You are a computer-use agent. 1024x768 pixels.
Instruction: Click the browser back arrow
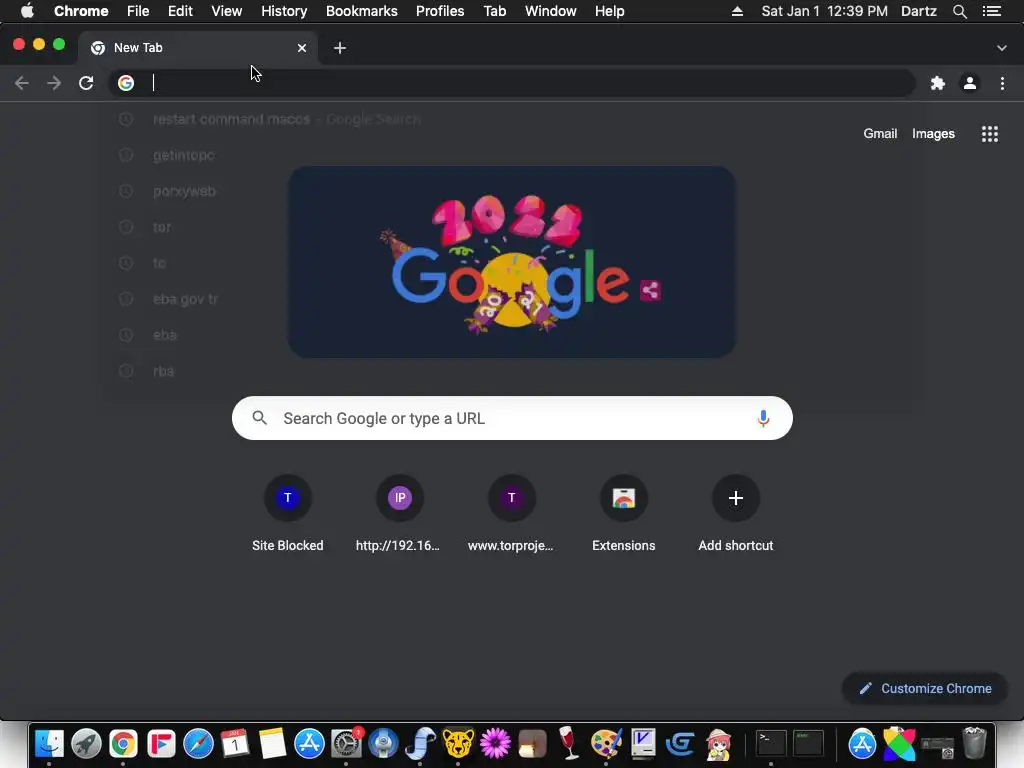point(22,83)
